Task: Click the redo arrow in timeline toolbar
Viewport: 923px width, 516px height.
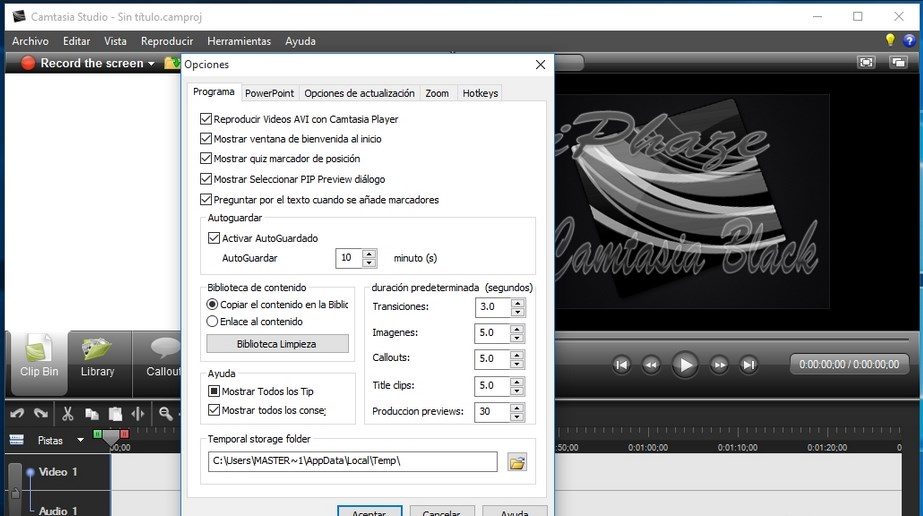Action: [41, 414]
